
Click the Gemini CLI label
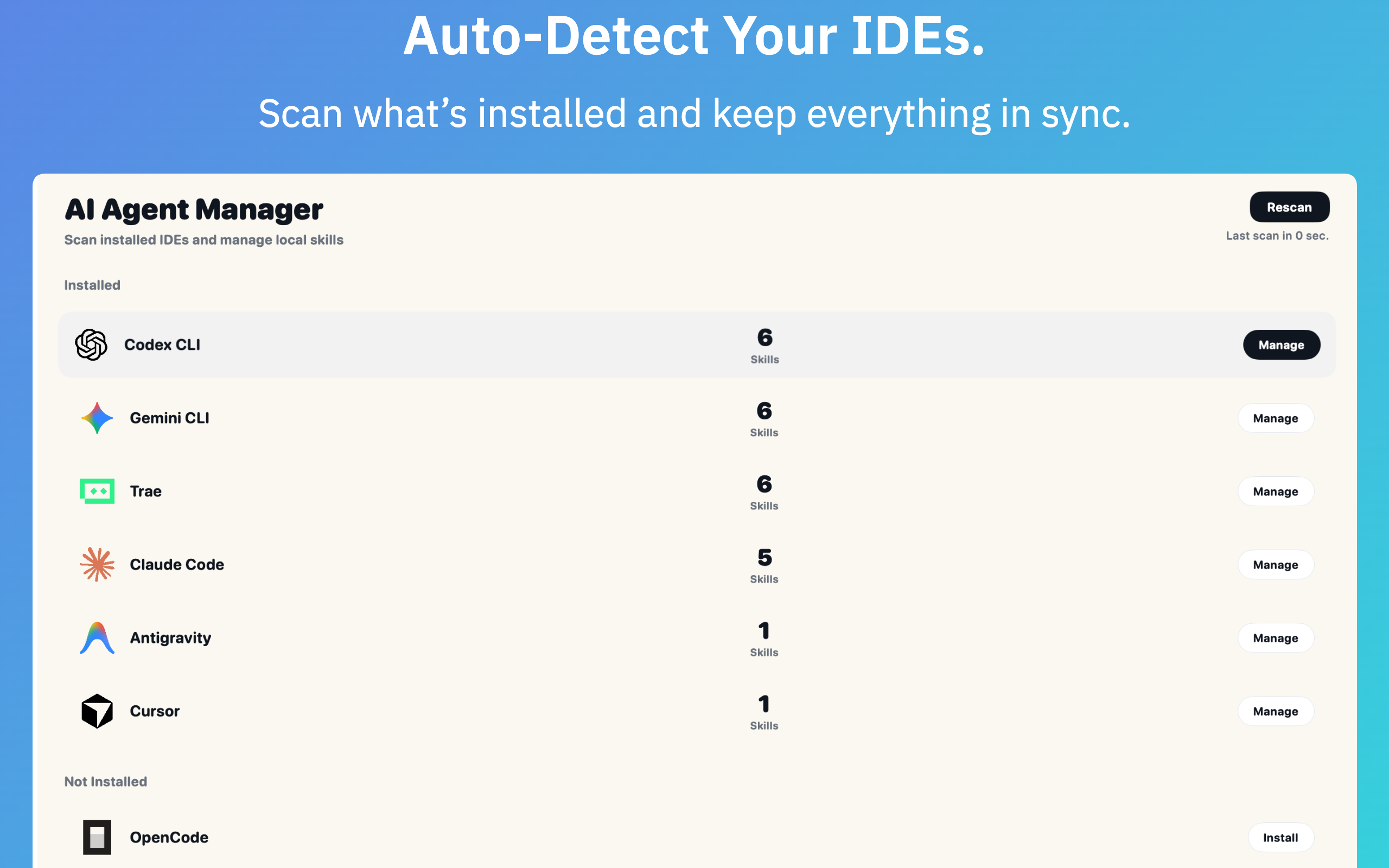pos(169,418)
